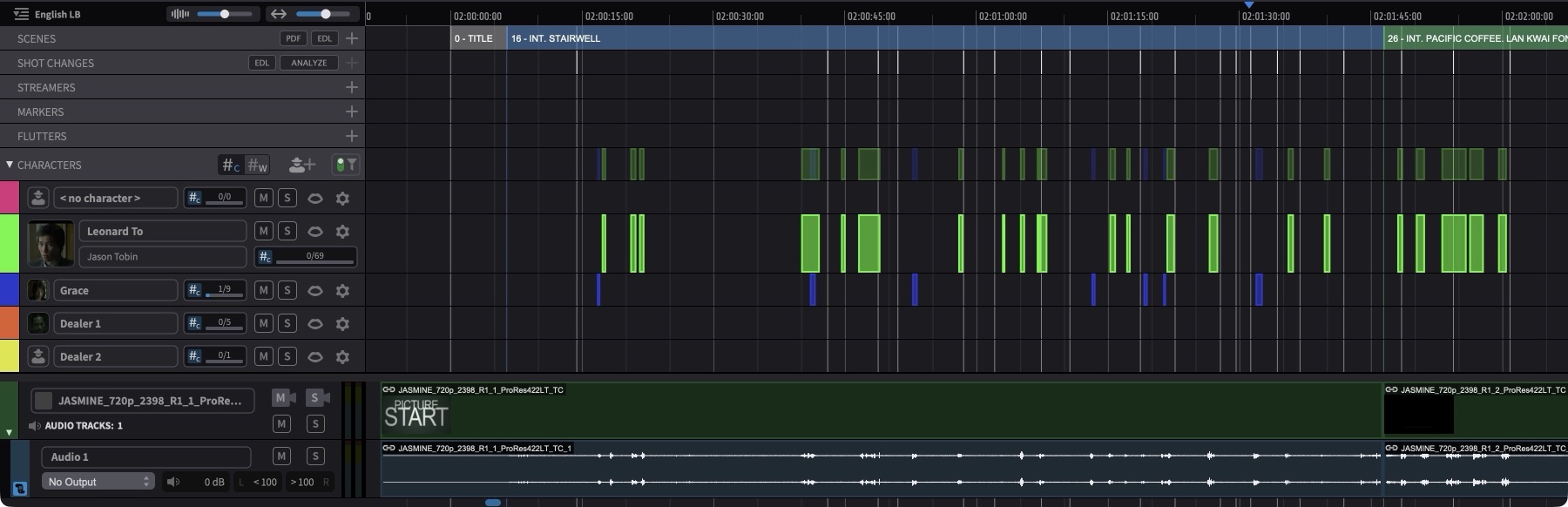
Task: Mute the Leonard To track
Action: tap(263, 231)
